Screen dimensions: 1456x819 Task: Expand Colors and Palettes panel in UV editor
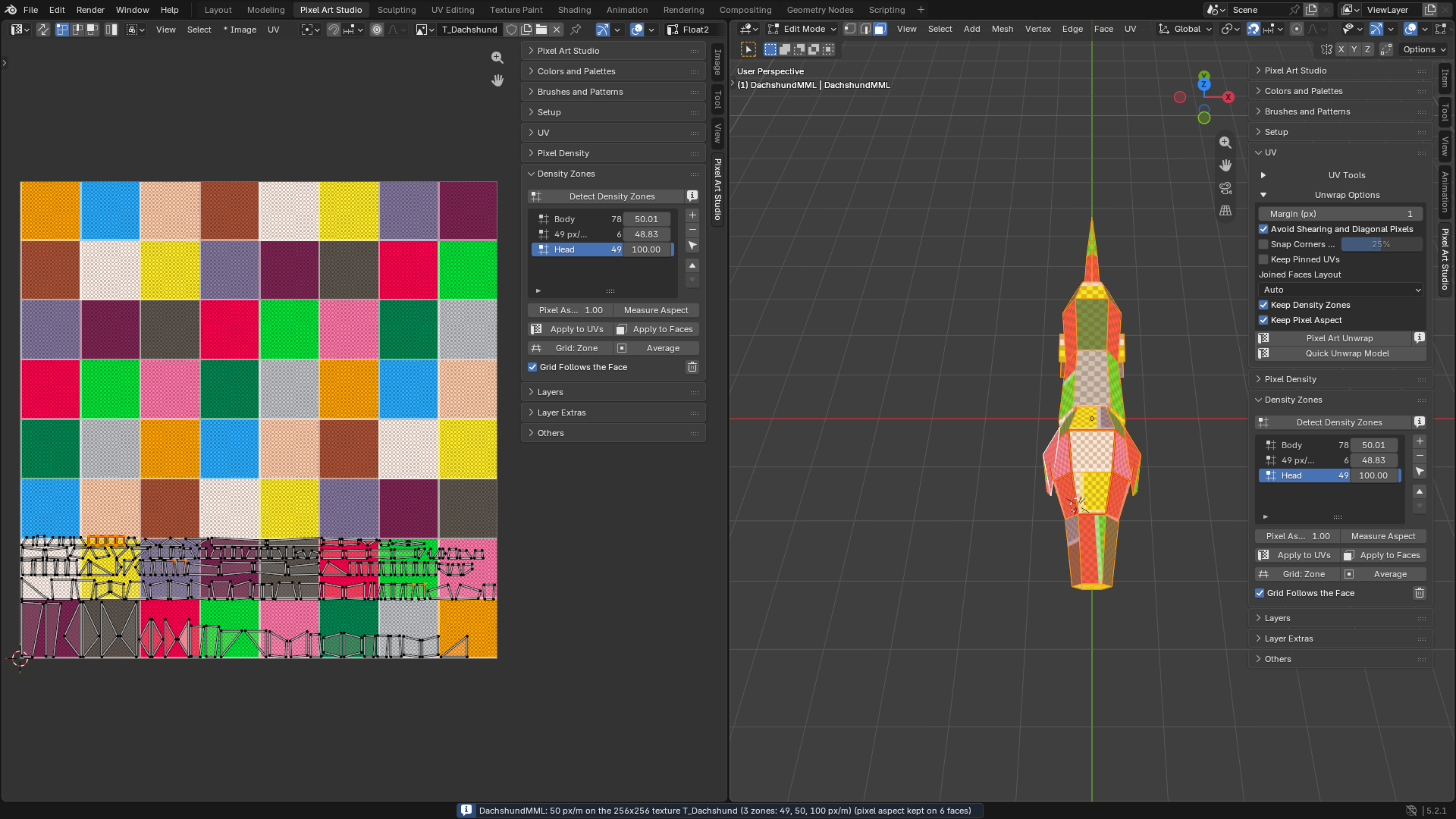click(613, 71)
